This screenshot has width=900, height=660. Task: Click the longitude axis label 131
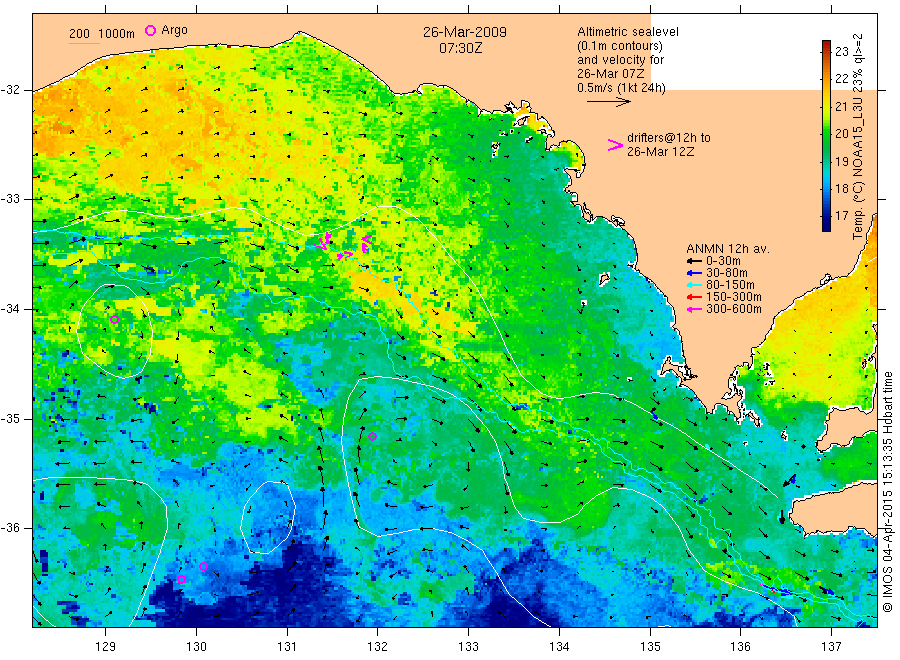tap(287, 647)
